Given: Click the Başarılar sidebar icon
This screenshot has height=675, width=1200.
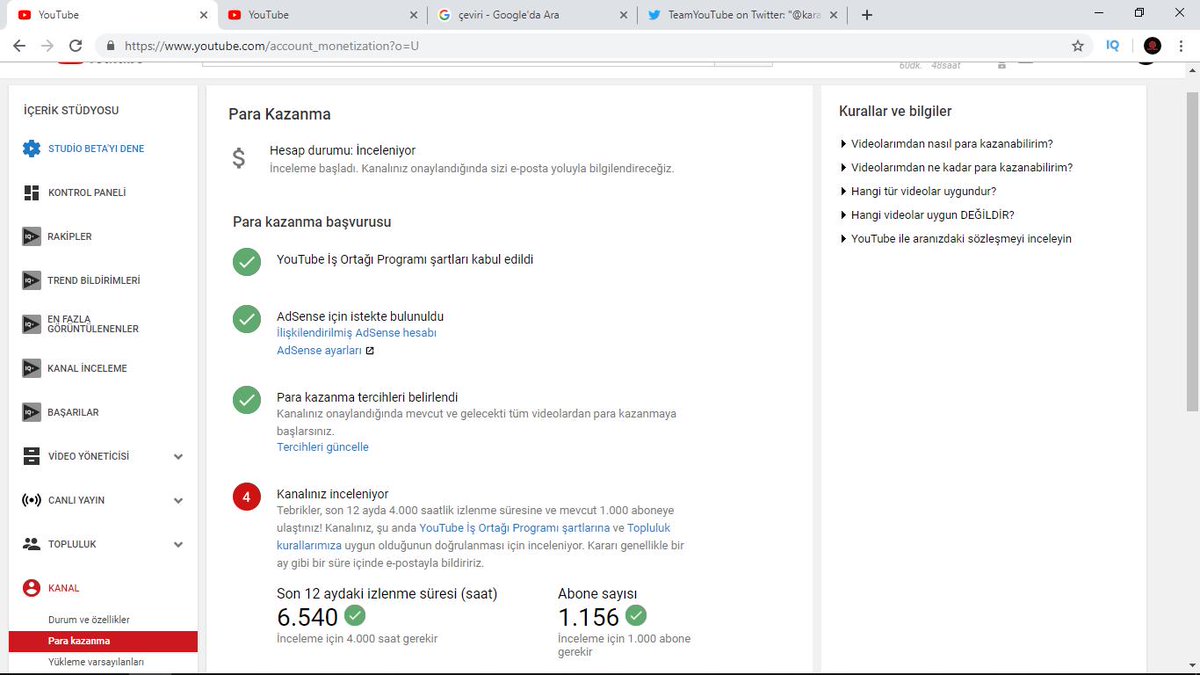Looking at the screenshot, I should coord(31,412).
